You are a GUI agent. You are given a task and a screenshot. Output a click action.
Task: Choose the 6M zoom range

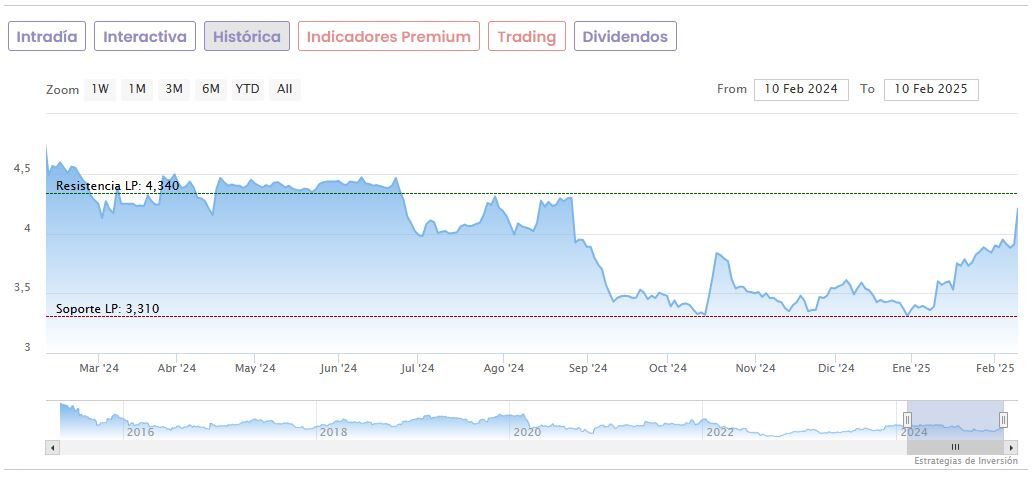[x=210, y=89]
